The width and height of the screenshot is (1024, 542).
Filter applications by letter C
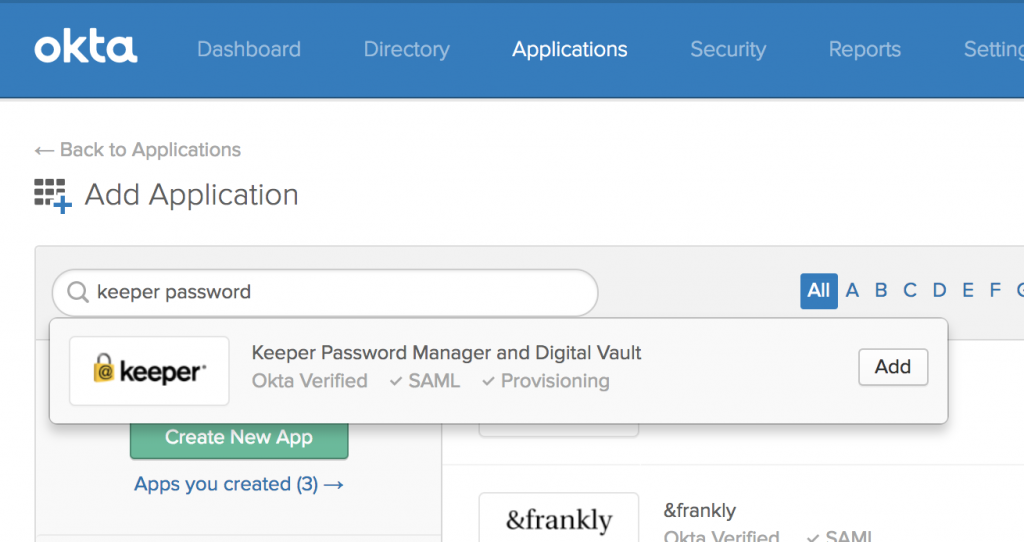[x=910, y=291]
